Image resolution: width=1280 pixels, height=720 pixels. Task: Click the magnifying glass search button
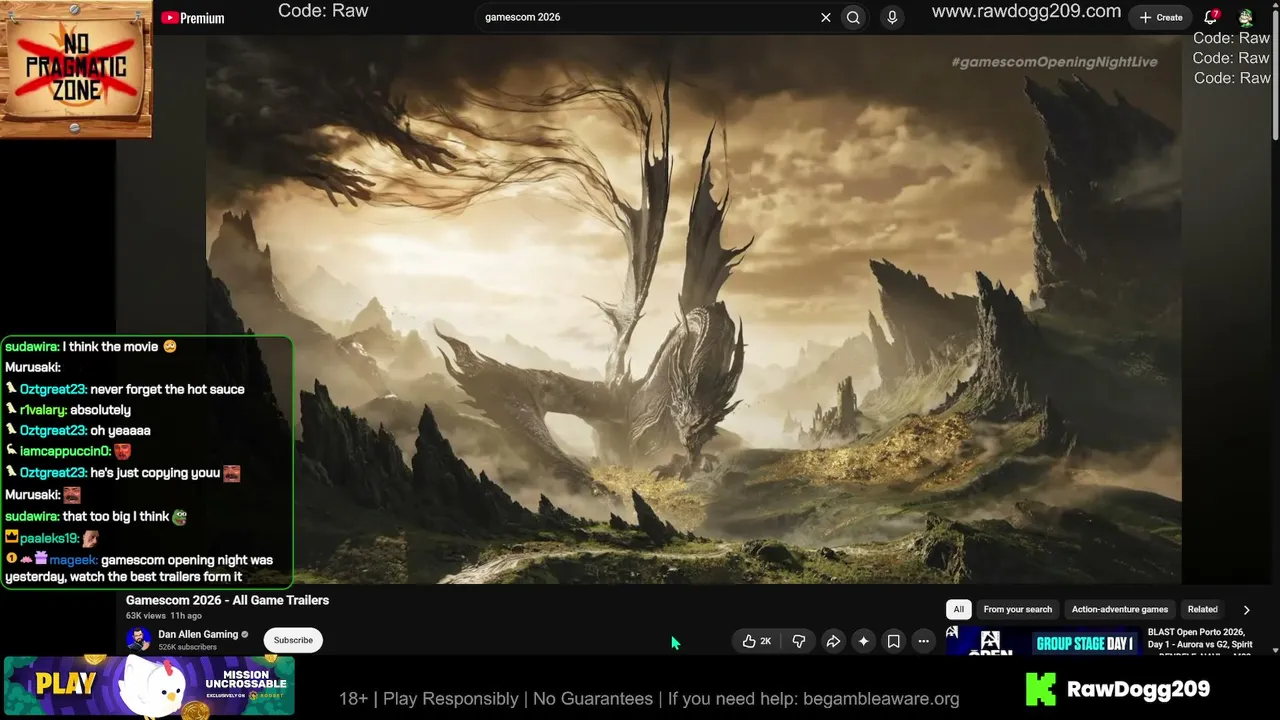pyautogui.click(x=853, y=17)
